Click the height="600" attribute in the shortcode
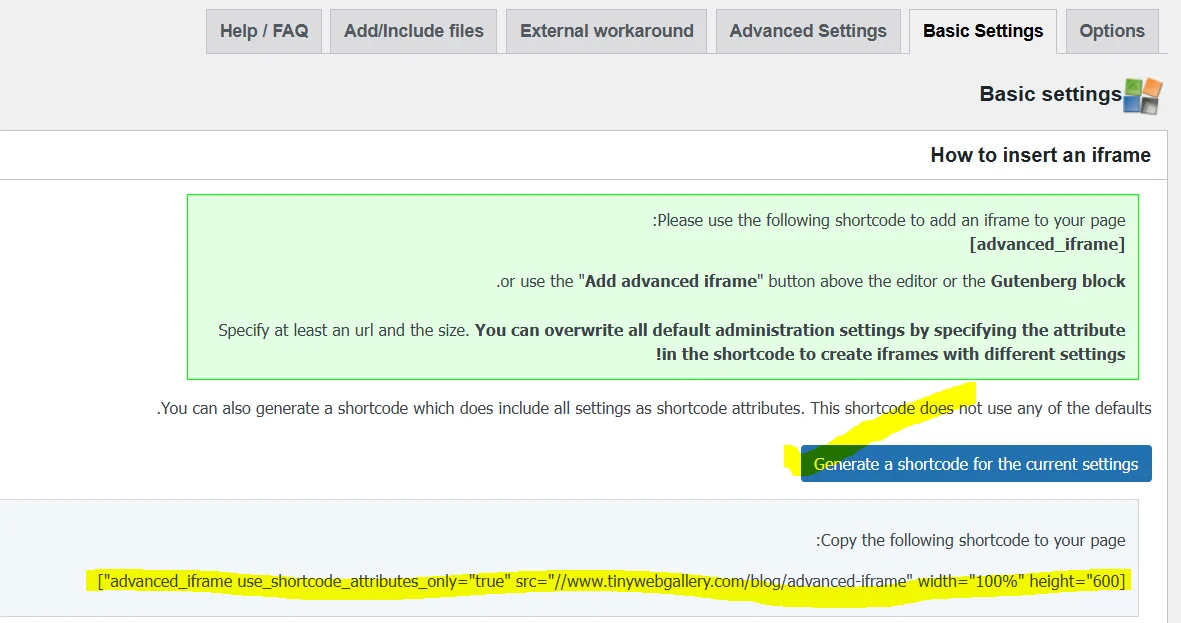The width and height of the screenshot is (1181, 623). click(1079, 581)
